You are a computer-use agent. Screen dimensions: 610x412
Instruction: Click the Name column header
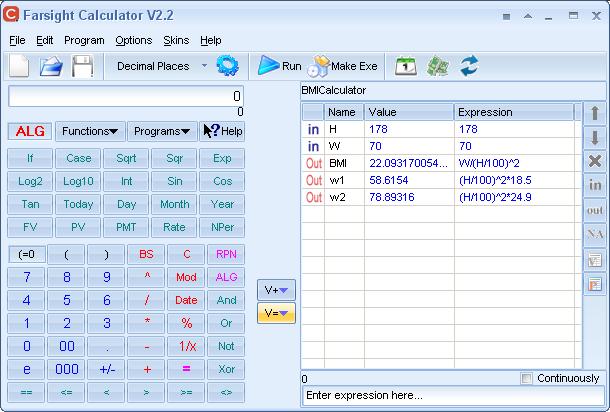344,112
